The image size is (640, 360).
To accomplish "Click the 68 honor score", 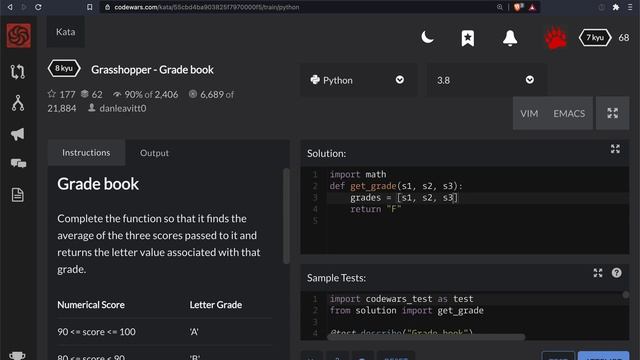I will [624, 38].
